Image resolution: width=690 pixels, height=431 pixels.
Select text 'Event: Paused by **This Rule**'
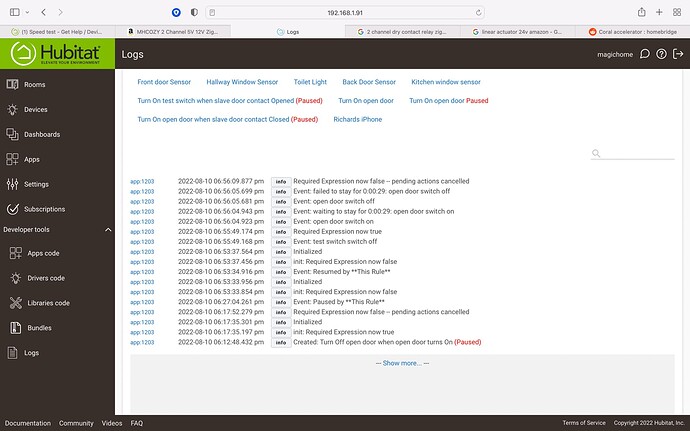pos(339,302)
